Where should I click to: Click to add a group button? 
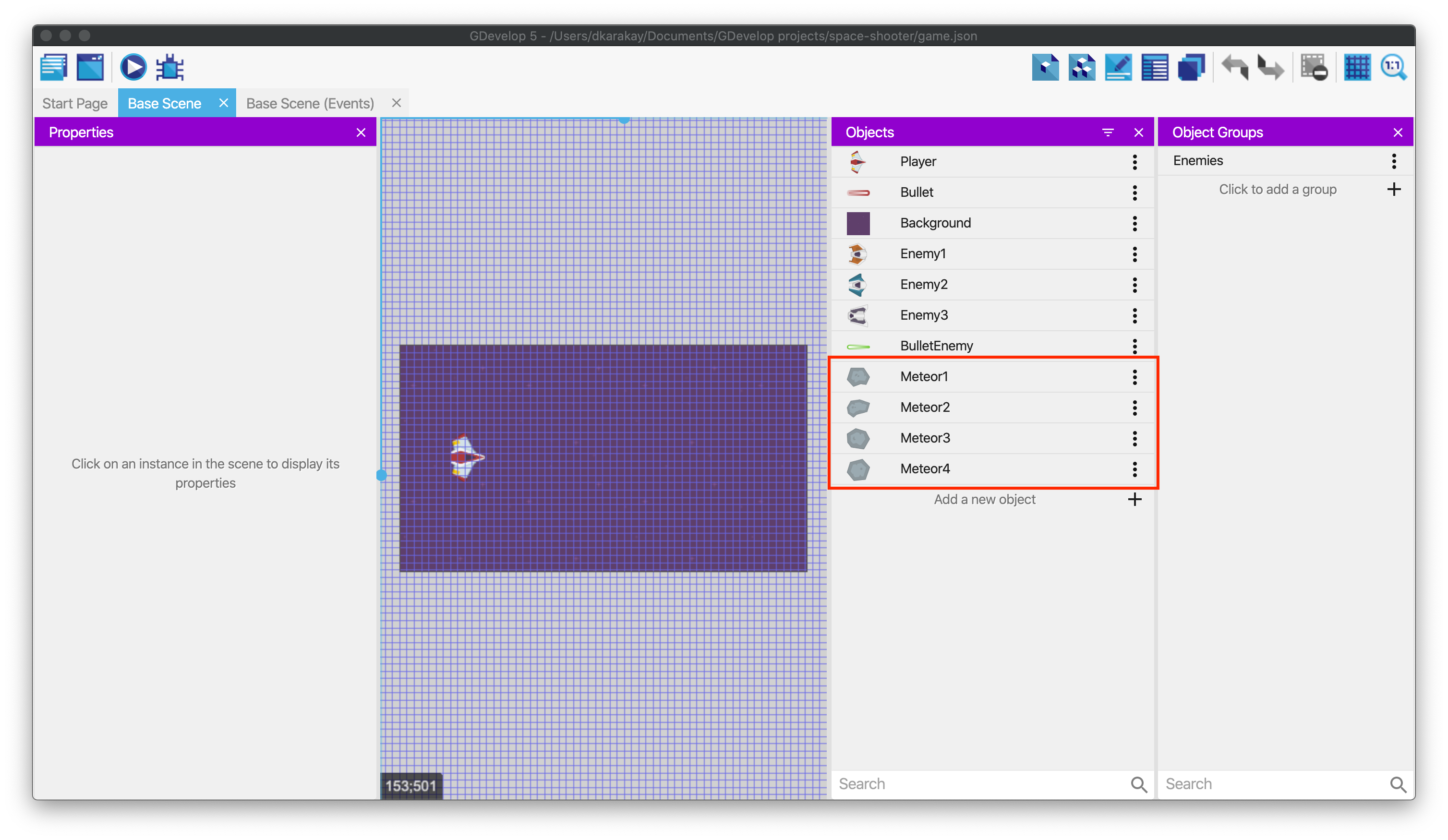(1278, 189)
